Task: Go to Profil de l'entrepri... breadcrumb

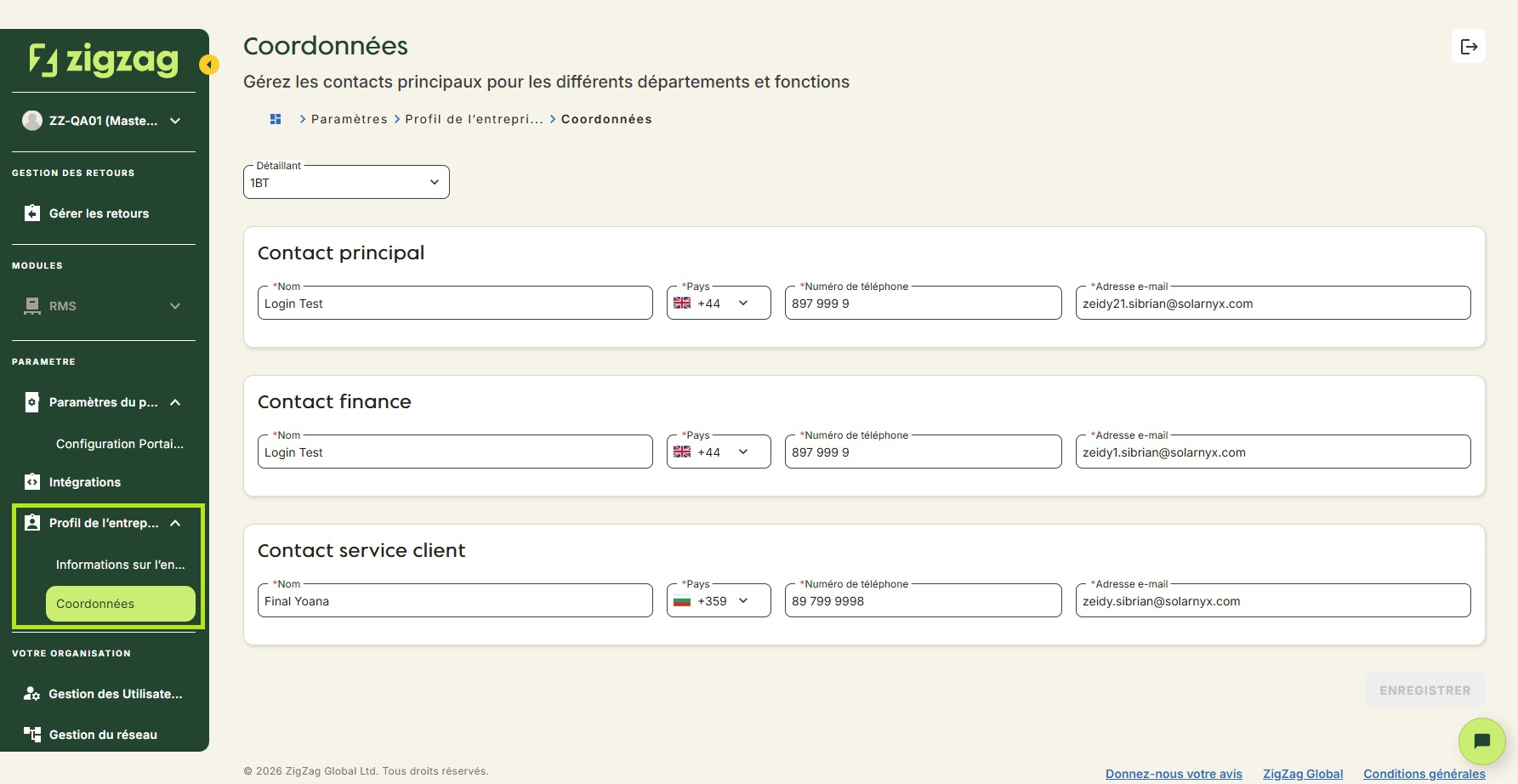Action: click(474, 119)
